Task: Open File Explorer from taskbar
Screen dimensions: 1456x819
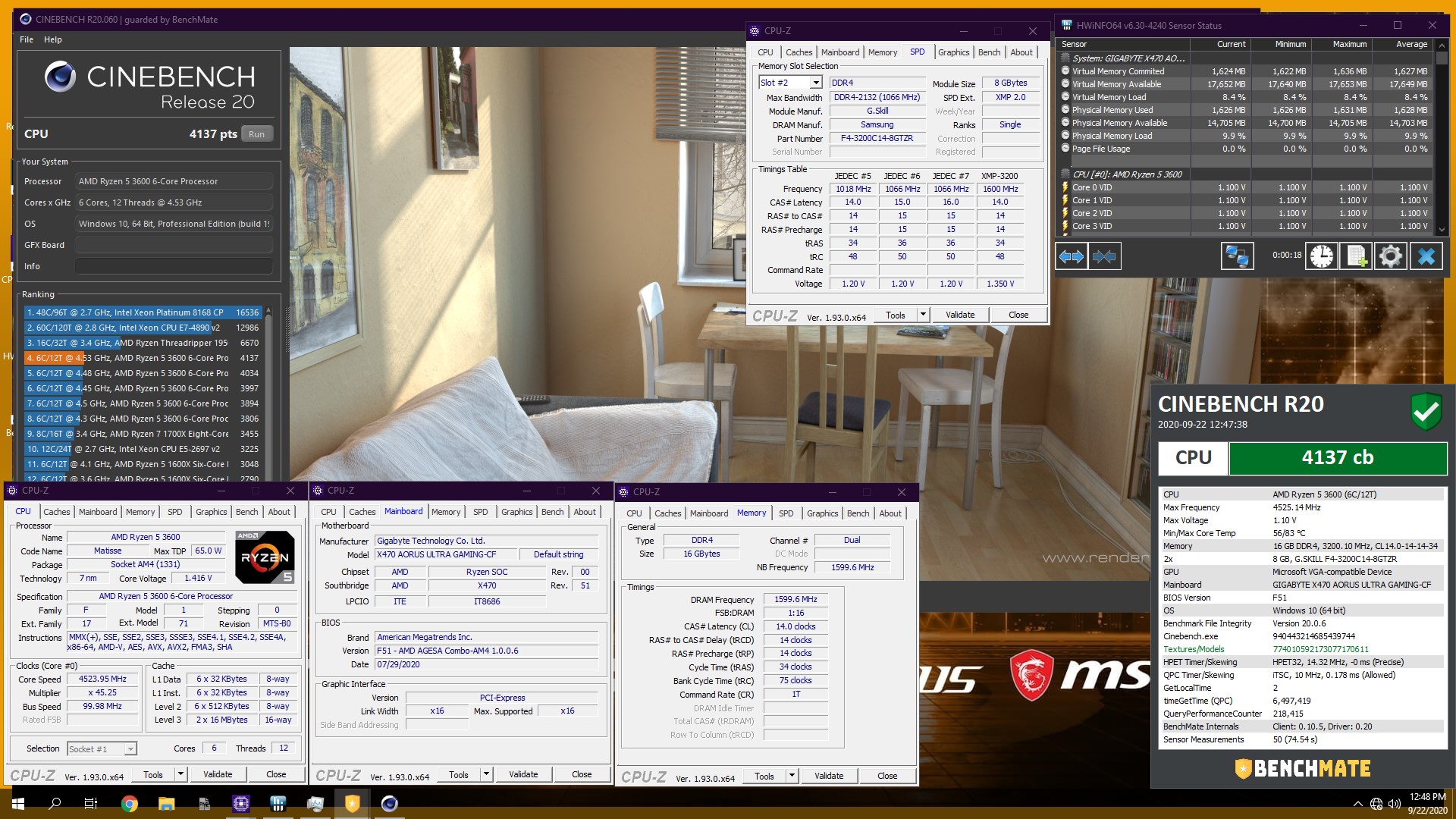Action: coord(166,804)
